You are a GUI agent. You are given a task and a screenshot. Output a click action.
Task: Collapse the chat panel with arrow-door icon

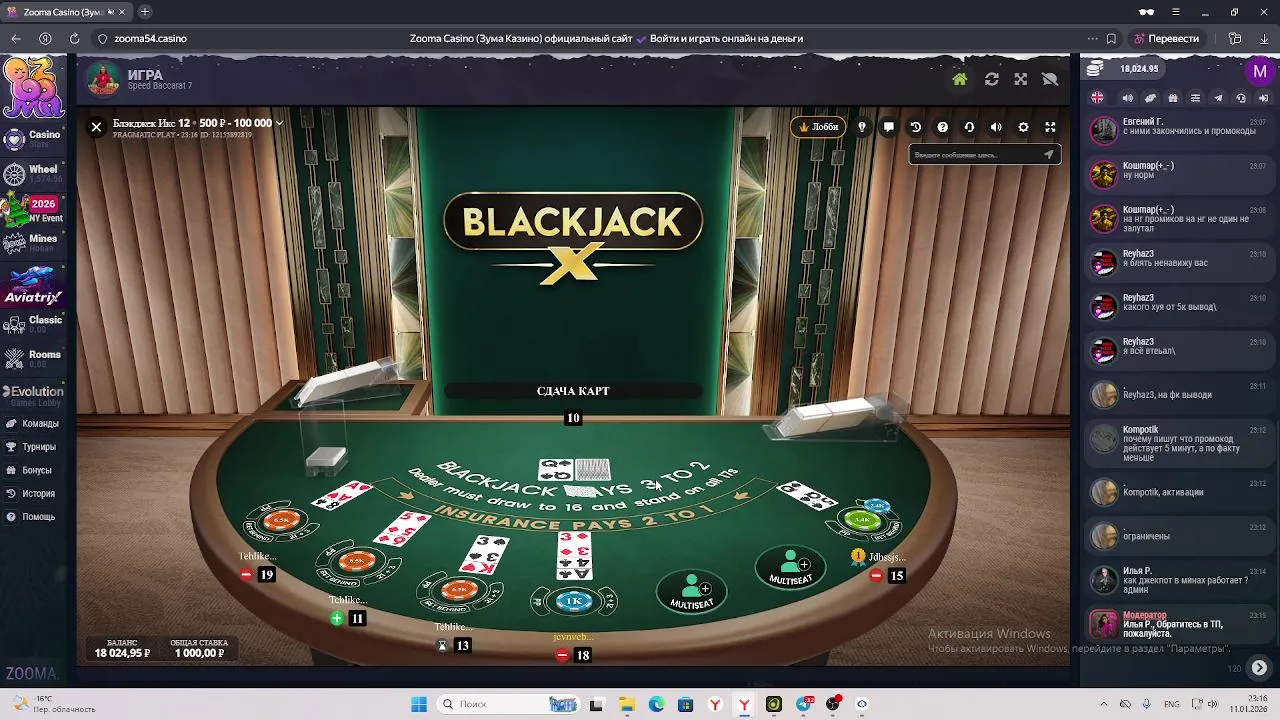click(1263, 98)
